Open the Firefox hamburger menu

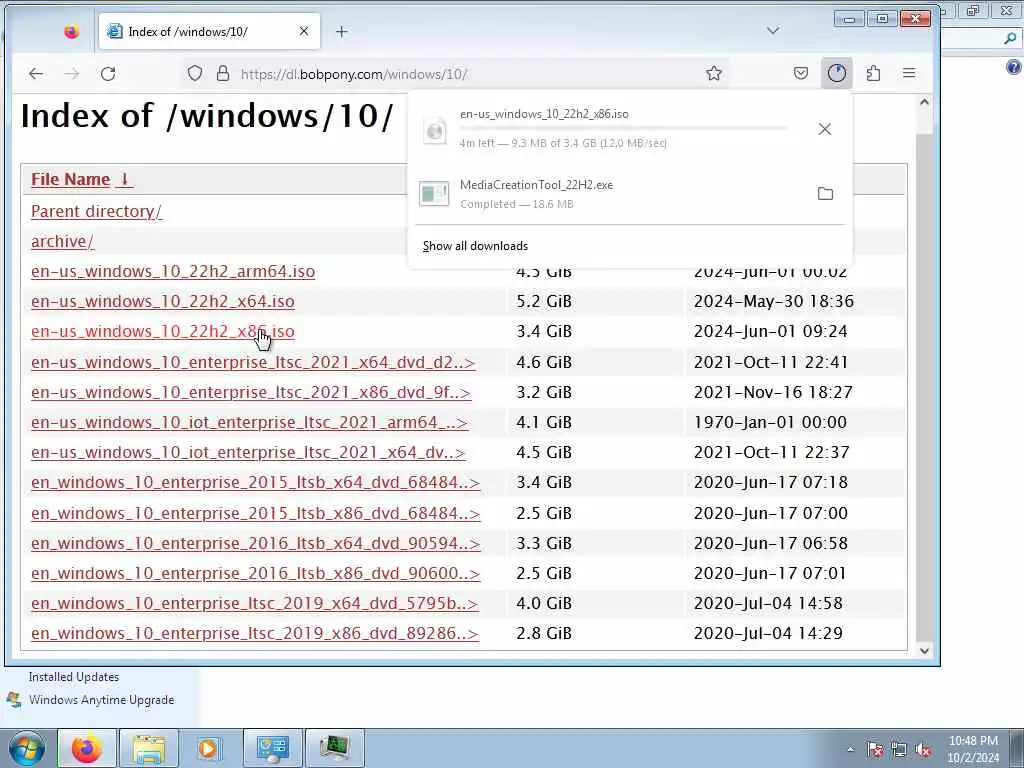click(x=909, y=73)
